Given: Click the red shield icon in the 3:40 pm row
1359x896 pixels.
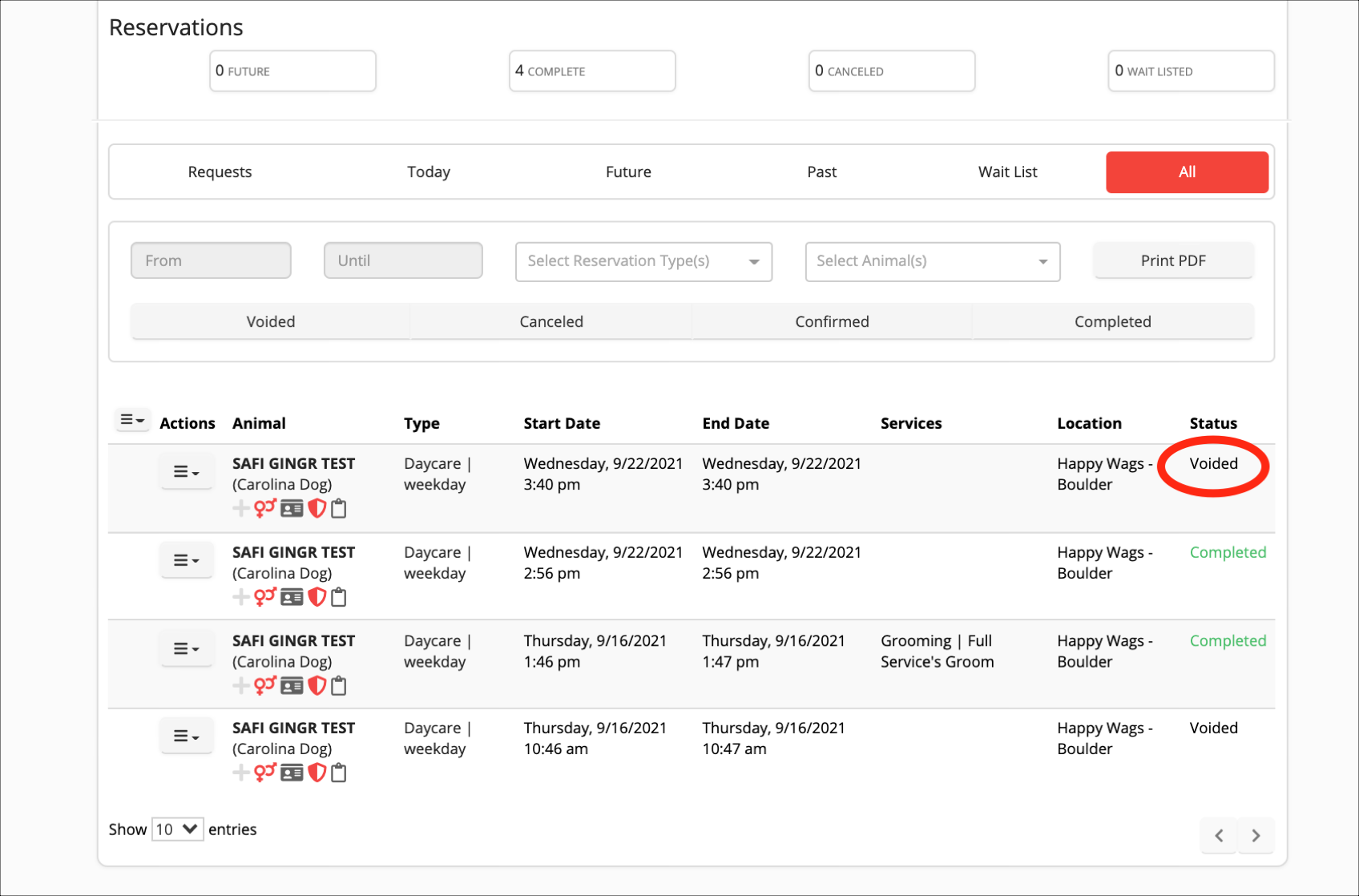Looking at the screenshot, I should point(317,508).
